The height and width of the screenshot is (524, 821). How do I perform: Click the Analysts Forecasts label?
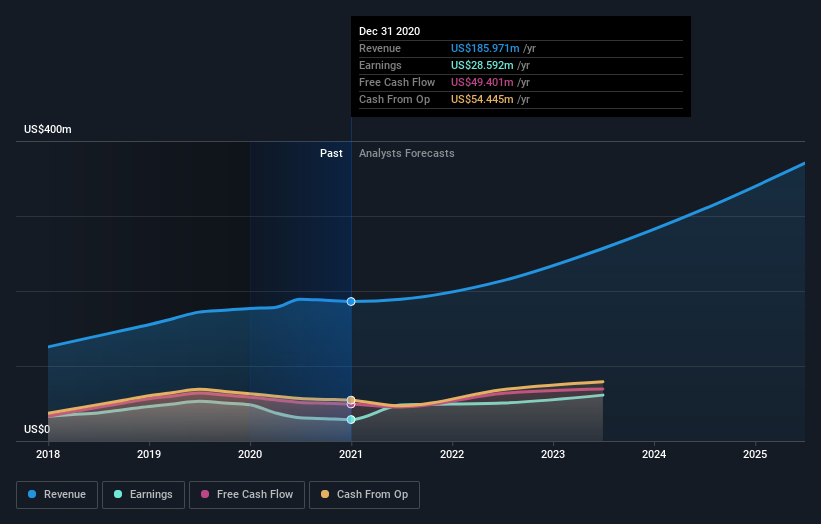tap(406, 153)
